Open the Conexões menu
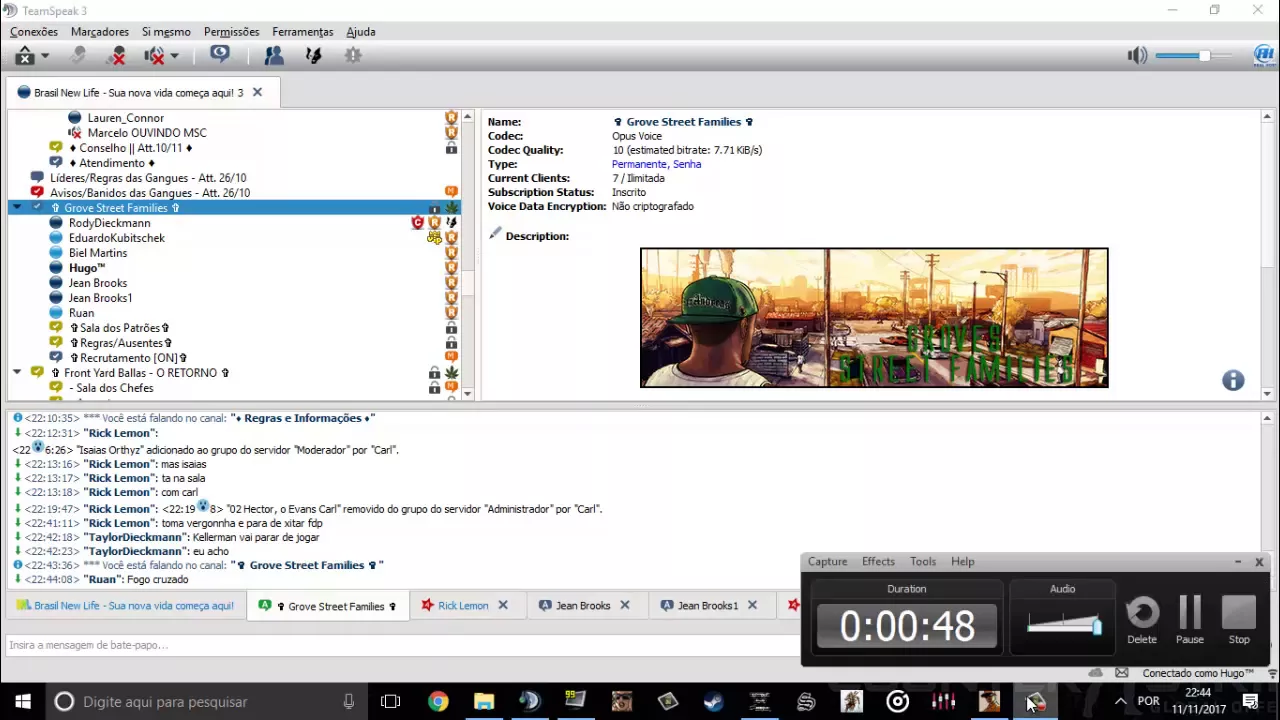The image size is (1280, 720). pos(34,32)
